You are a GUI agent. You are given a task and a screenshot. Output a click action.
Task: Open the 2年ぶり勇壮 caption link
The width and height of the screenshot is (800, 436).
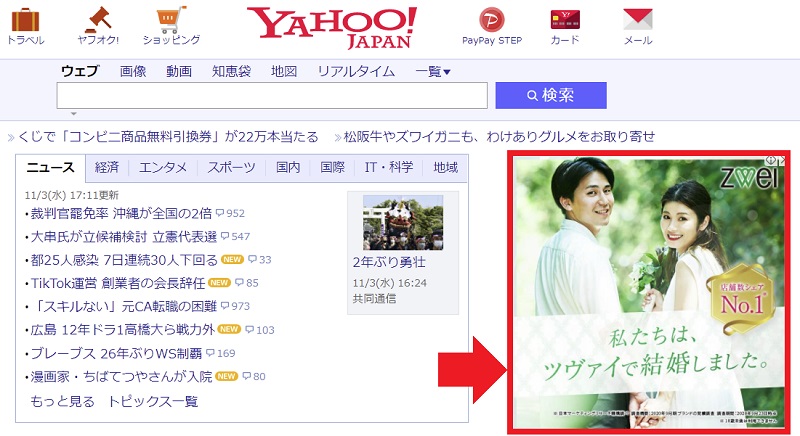point(389,262)
